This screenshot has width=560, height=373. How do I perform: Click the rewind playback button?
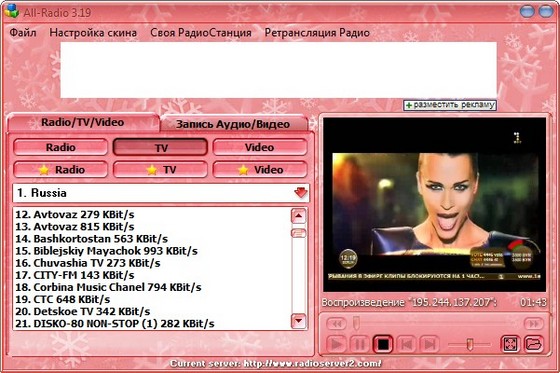[x=336, y=324]
